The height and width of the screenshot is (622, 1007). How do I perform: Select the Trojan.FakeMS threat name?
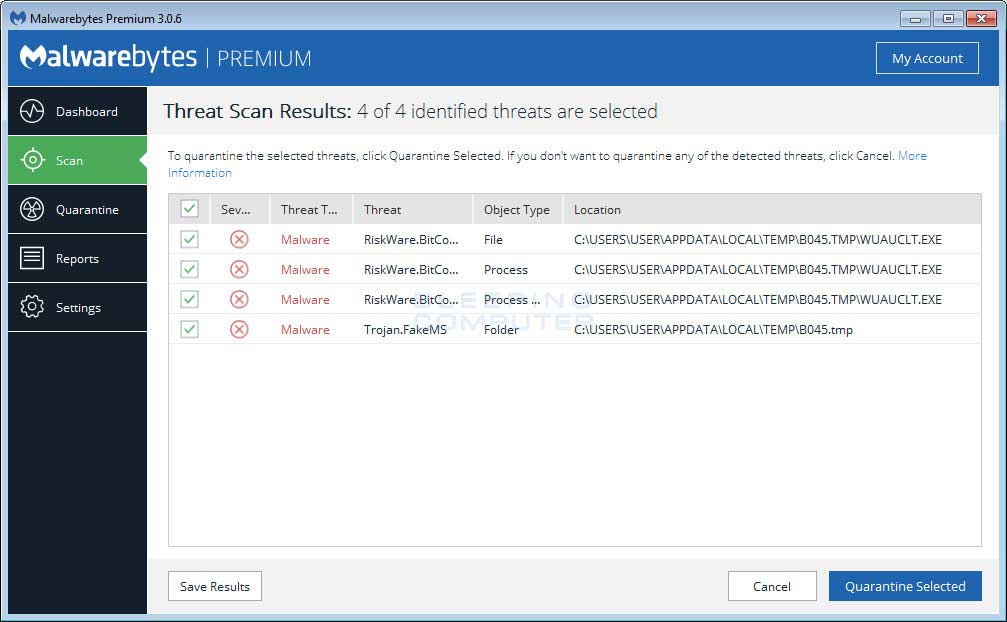[405, 329]
